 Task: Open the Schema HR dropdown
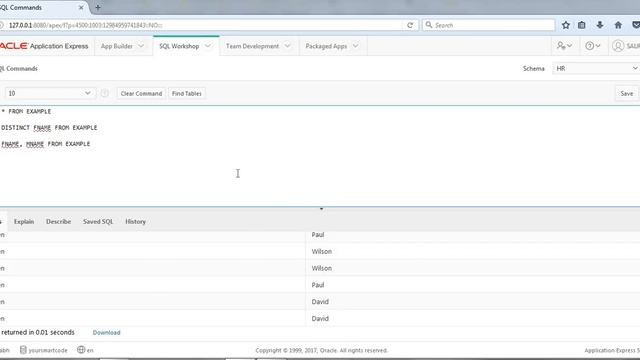pyautogui.click(x=596, y=69)
